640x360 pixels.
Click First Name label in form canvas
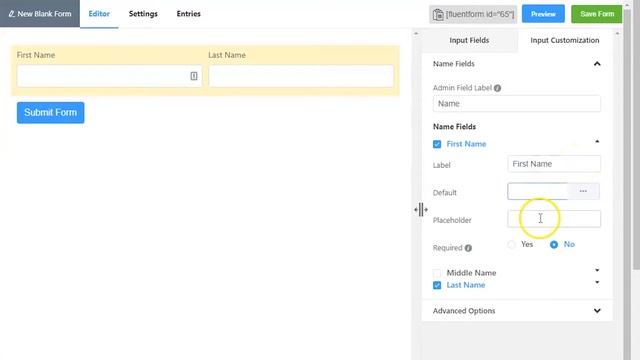pyautogui.click(x=36, y=55)
